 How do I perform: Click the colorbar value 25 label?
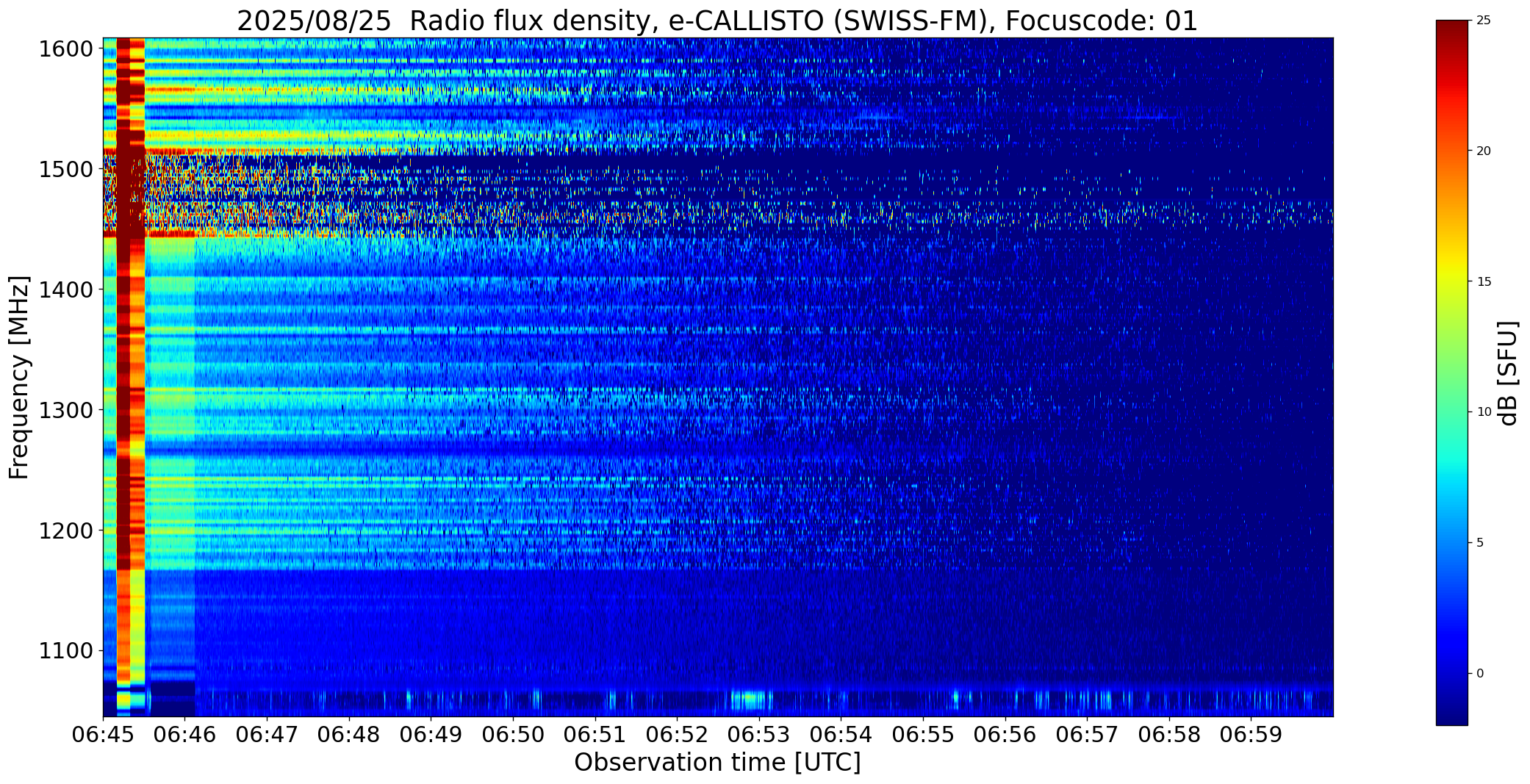pos(1484,21)
